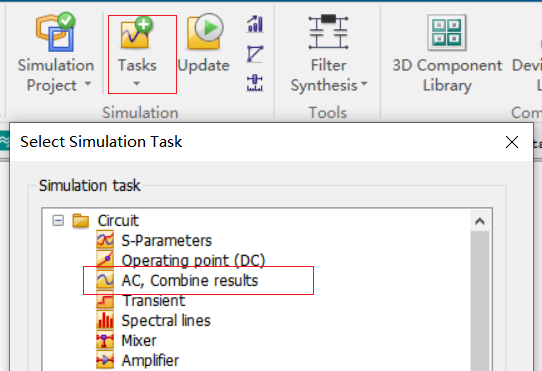The width and height of the screenshot is (542, 371).
Task: Close the Select Simulation Task dialog
Action: pyautogui.click(x=512, y=142)
